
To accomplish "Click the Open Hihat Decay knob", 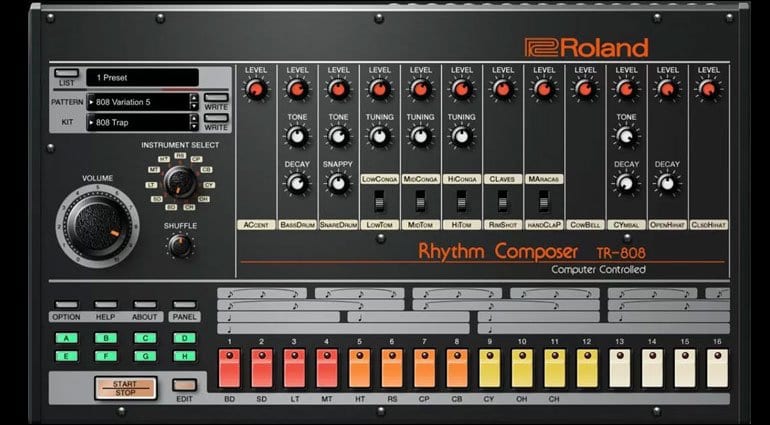I will coord(667,183).
